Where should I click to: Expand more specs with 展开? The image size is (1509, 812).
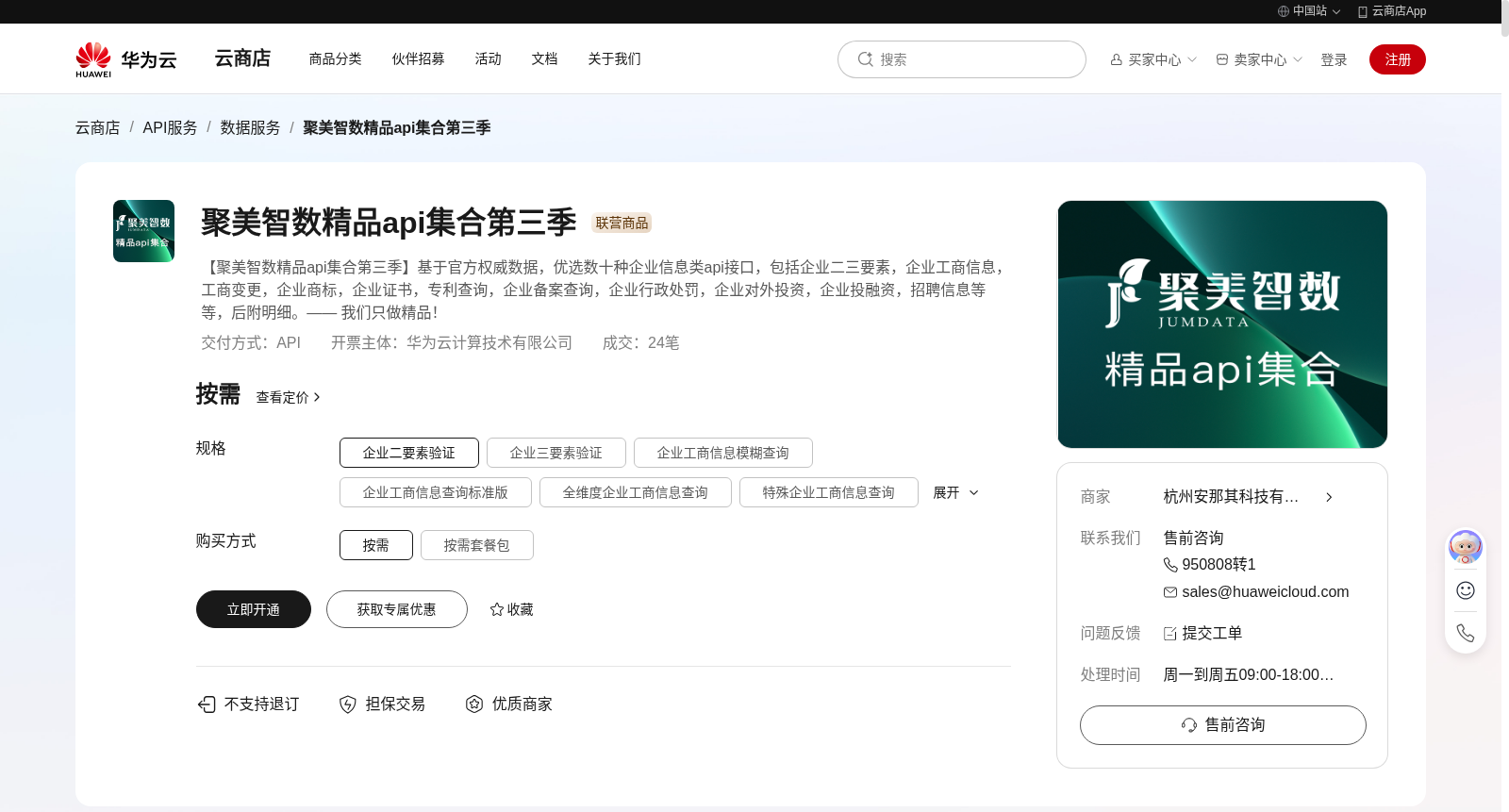(955, 492)
